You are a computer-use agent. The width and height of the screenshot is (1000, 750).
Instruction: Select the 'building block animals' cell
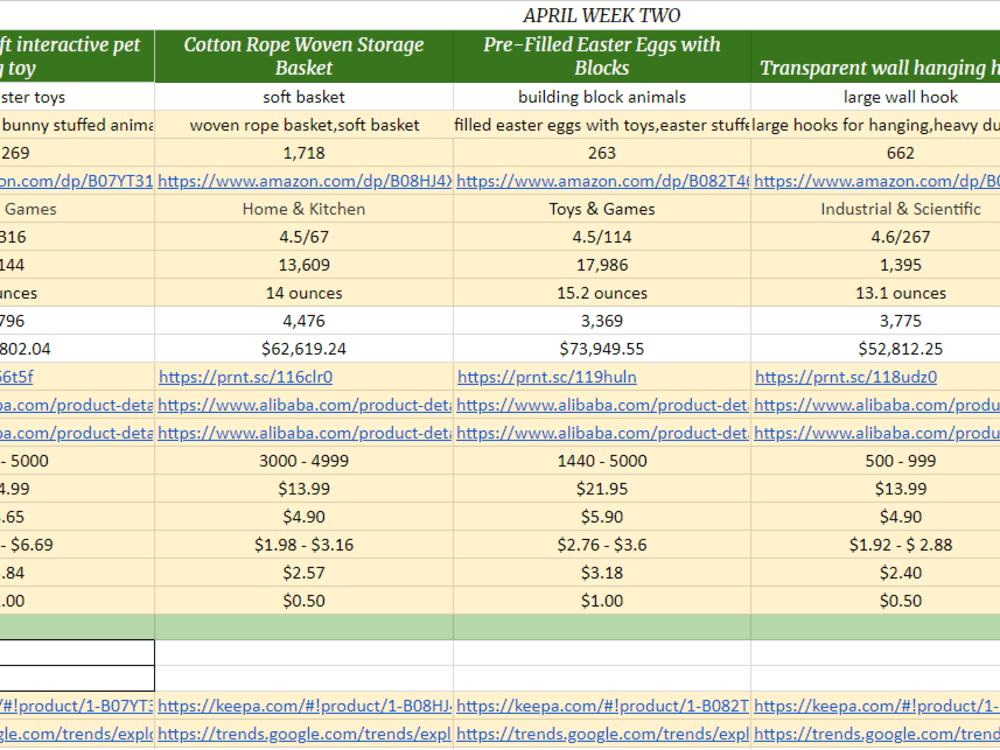tap(602, 97)
